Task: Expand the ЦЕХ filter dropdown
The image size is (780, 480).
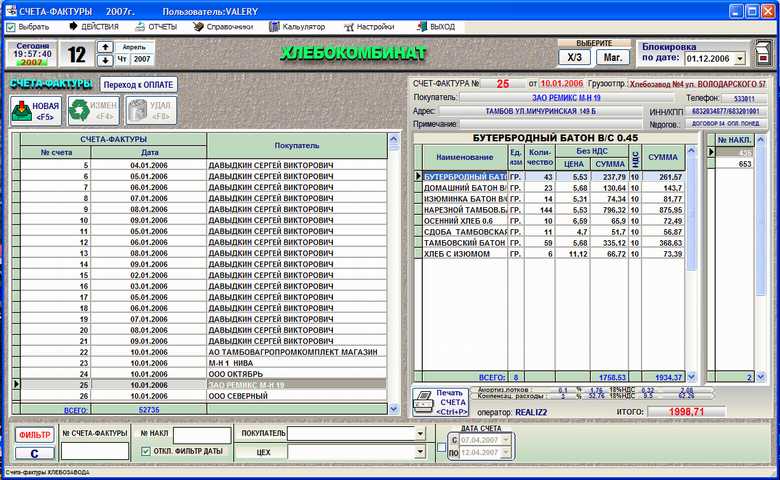Action: click(420, 452)
